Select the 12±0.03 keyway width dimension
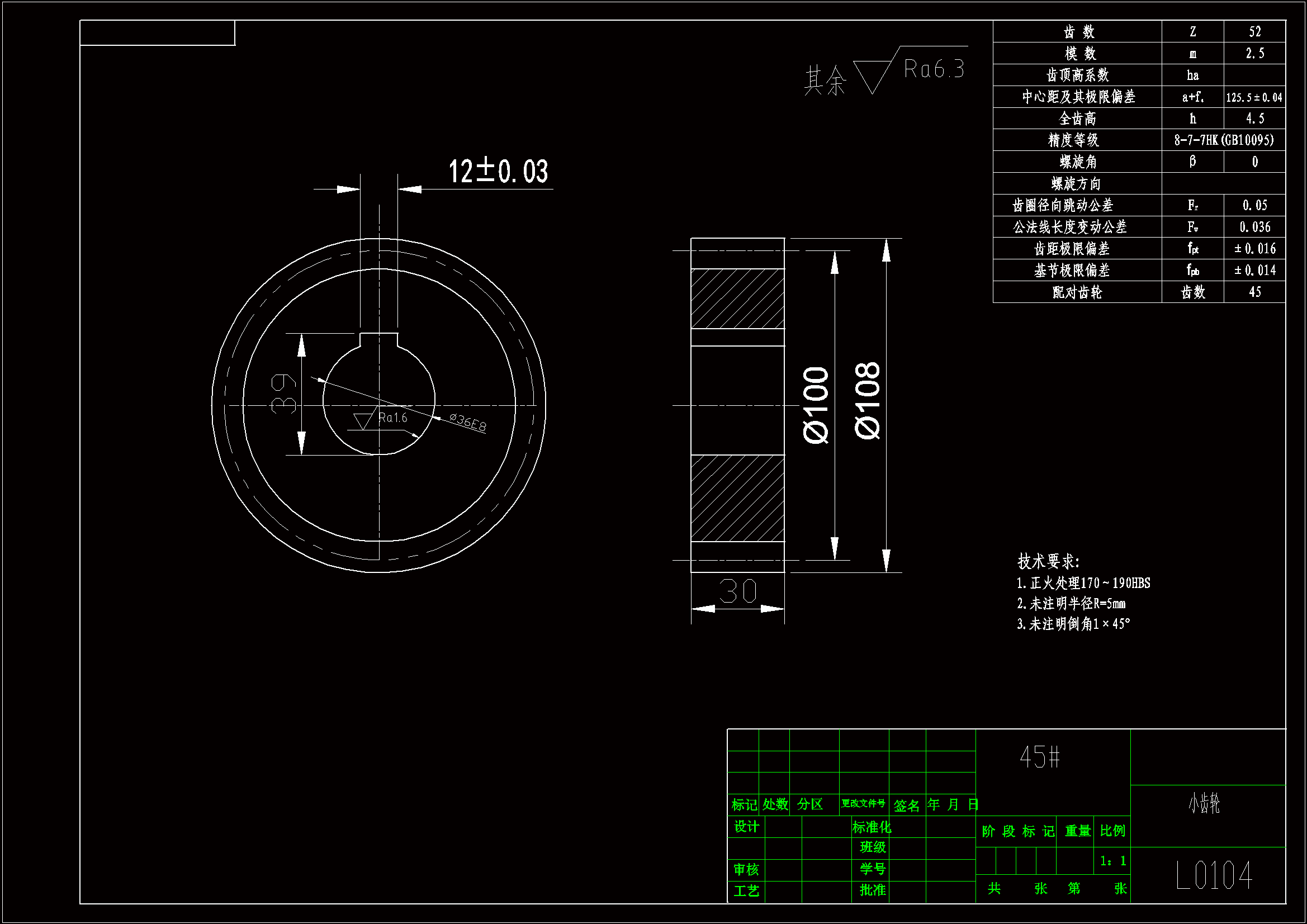 tap(498, 172)
